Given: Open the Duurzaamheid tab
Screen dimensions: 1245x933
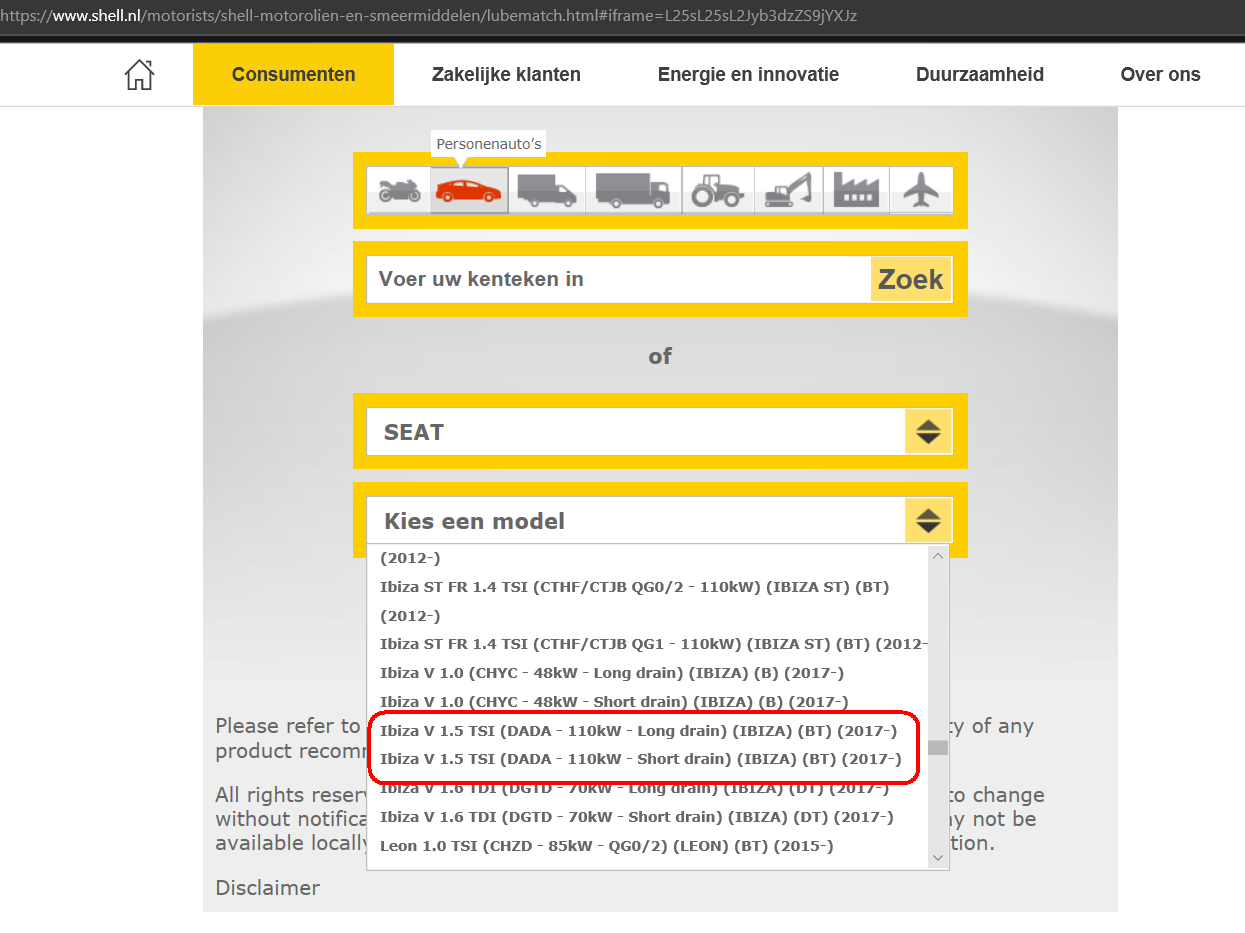Looking at the screenshot, I should (980, 74).
